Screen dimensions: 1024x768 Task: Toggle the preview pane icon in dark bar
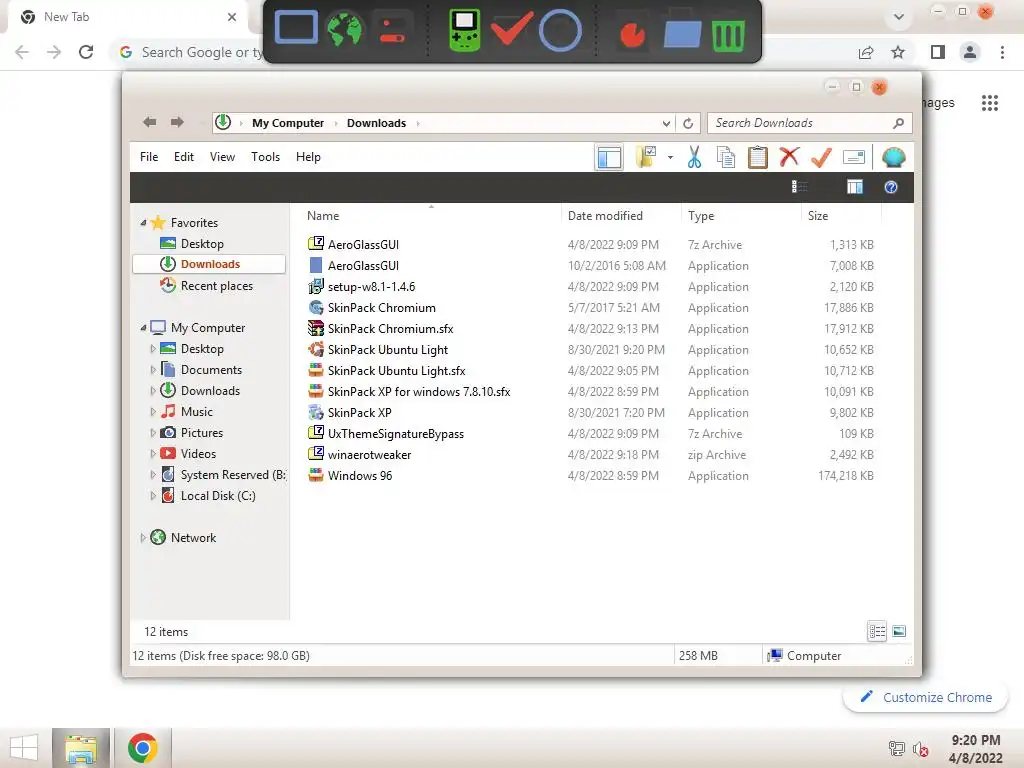pos(854,187)
